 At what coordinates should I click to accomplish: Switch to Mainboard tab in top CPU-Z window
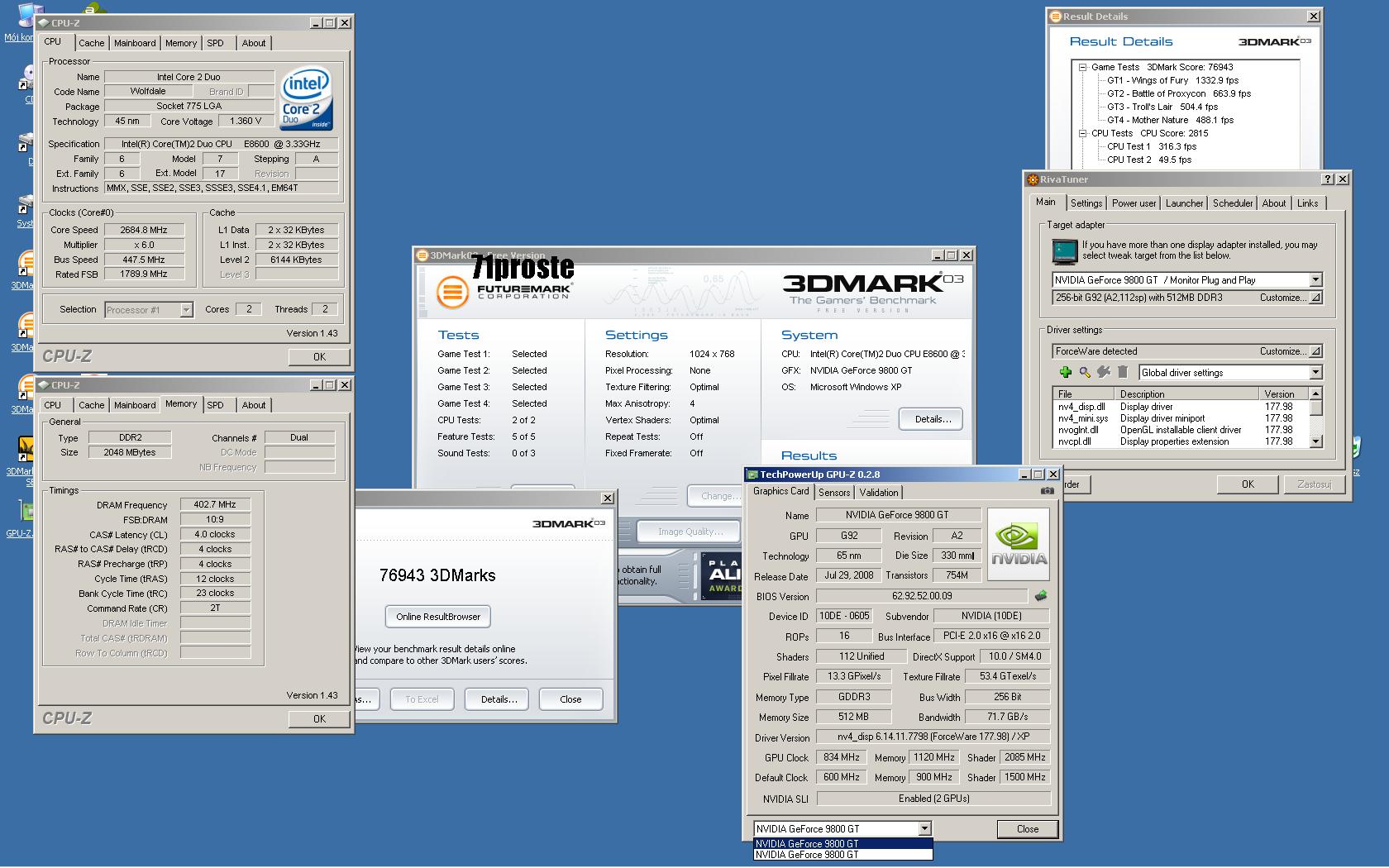[135, 43]
